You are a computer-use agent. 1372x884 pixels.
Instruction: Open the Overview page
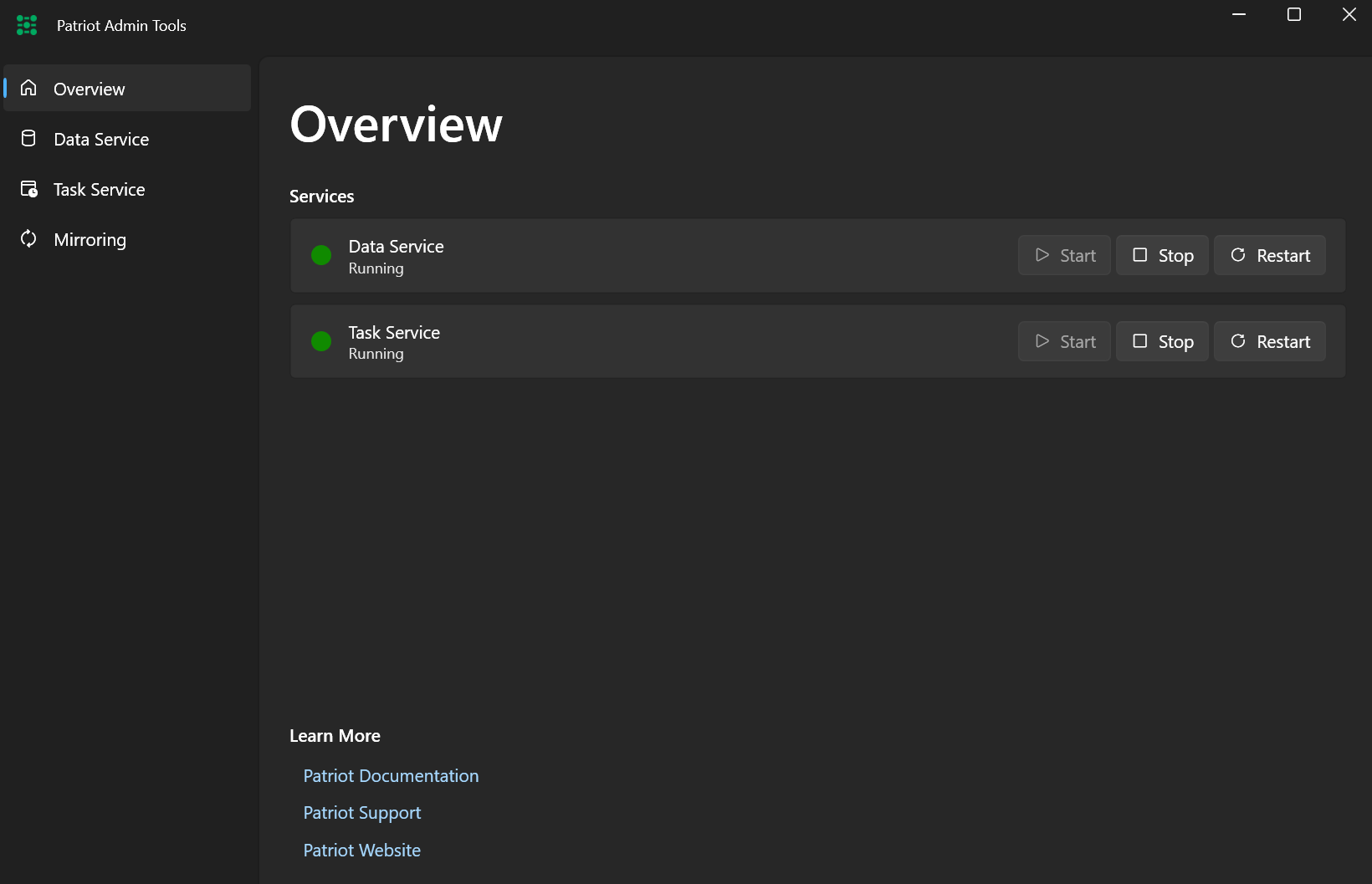[x=127, y=88]
